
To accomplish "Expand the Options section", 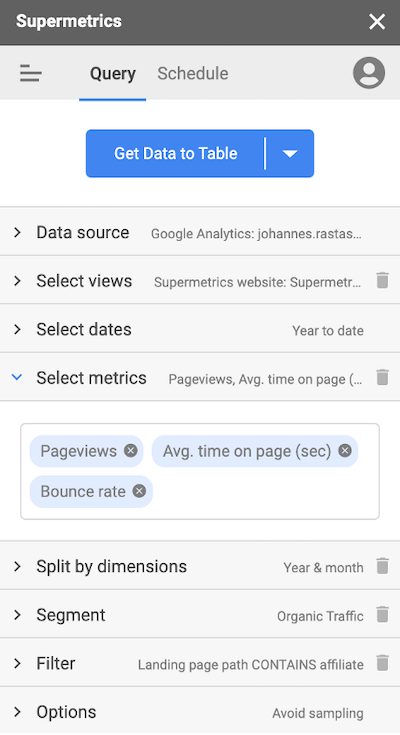I will (200, 712).
